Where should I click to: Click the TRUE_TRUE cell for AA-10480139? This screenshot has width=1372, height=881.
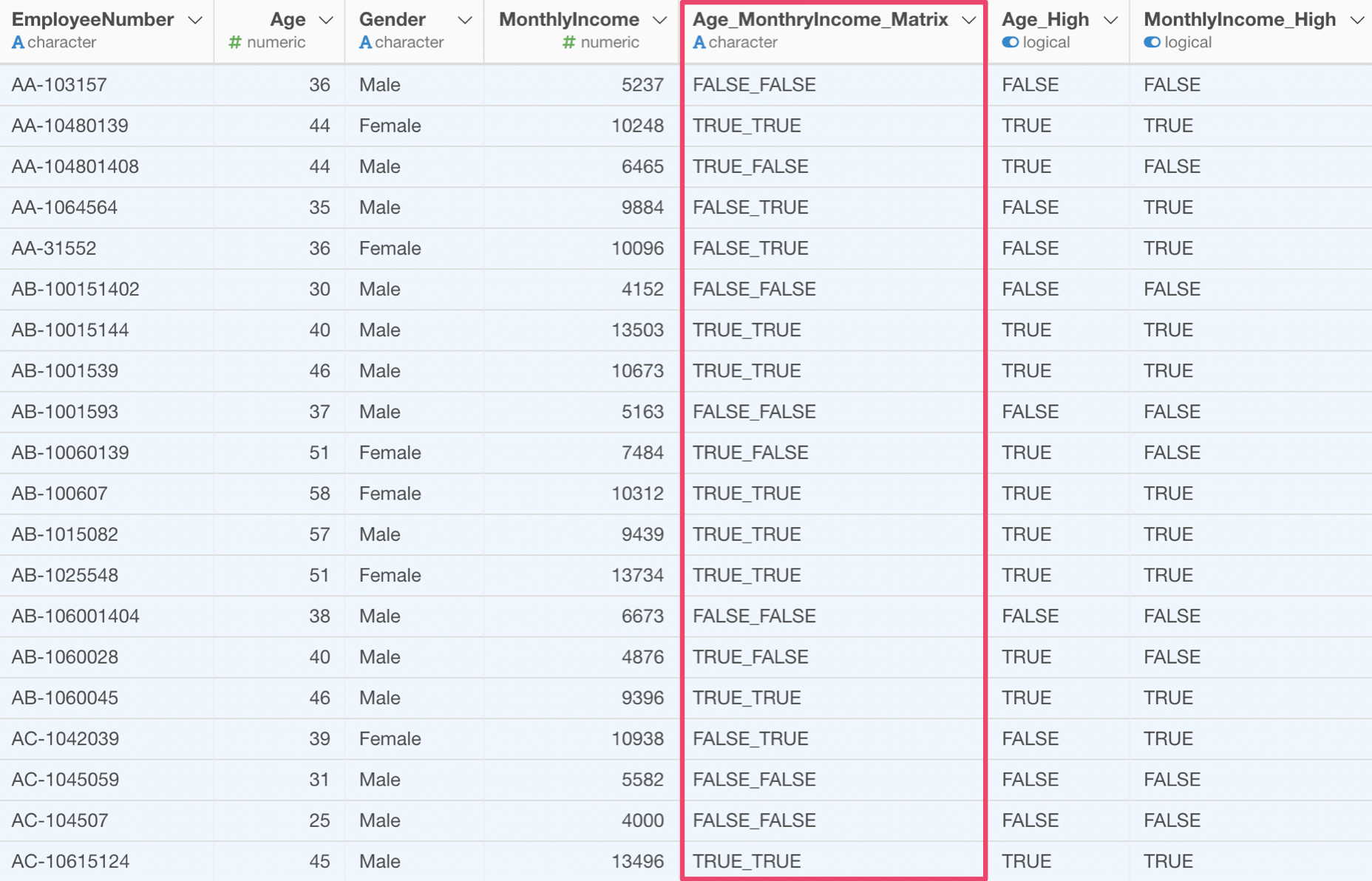click(x=834, y=126)
